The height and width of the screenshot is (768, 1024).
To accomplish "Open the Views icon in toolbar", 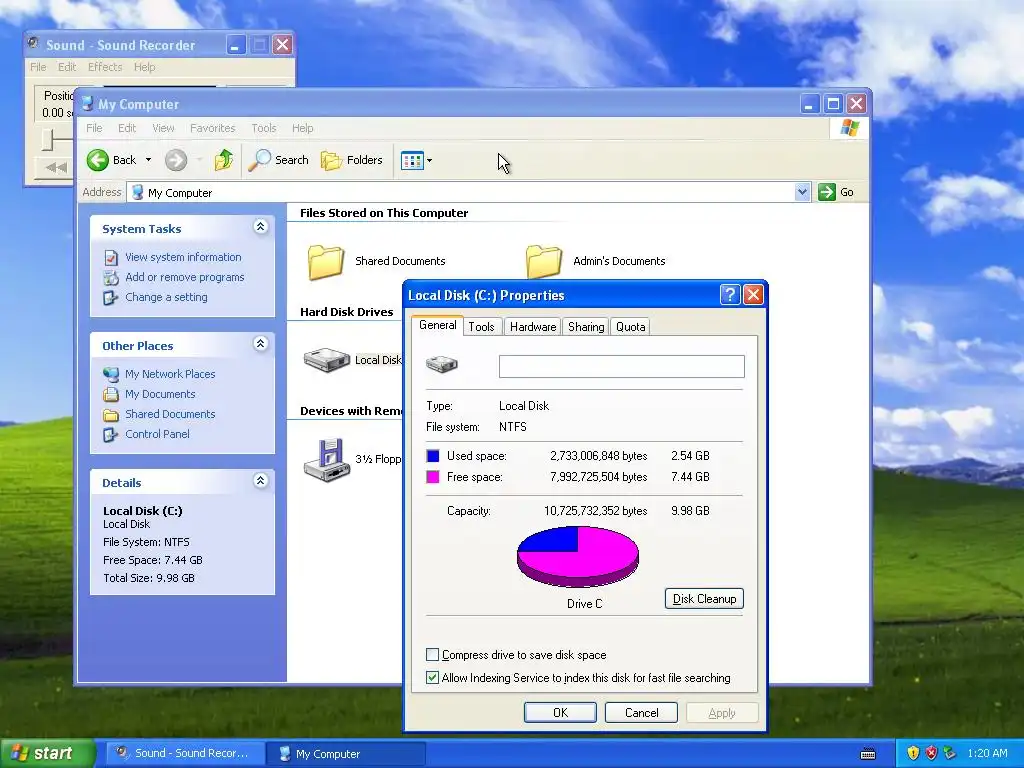I will [412, 160].
